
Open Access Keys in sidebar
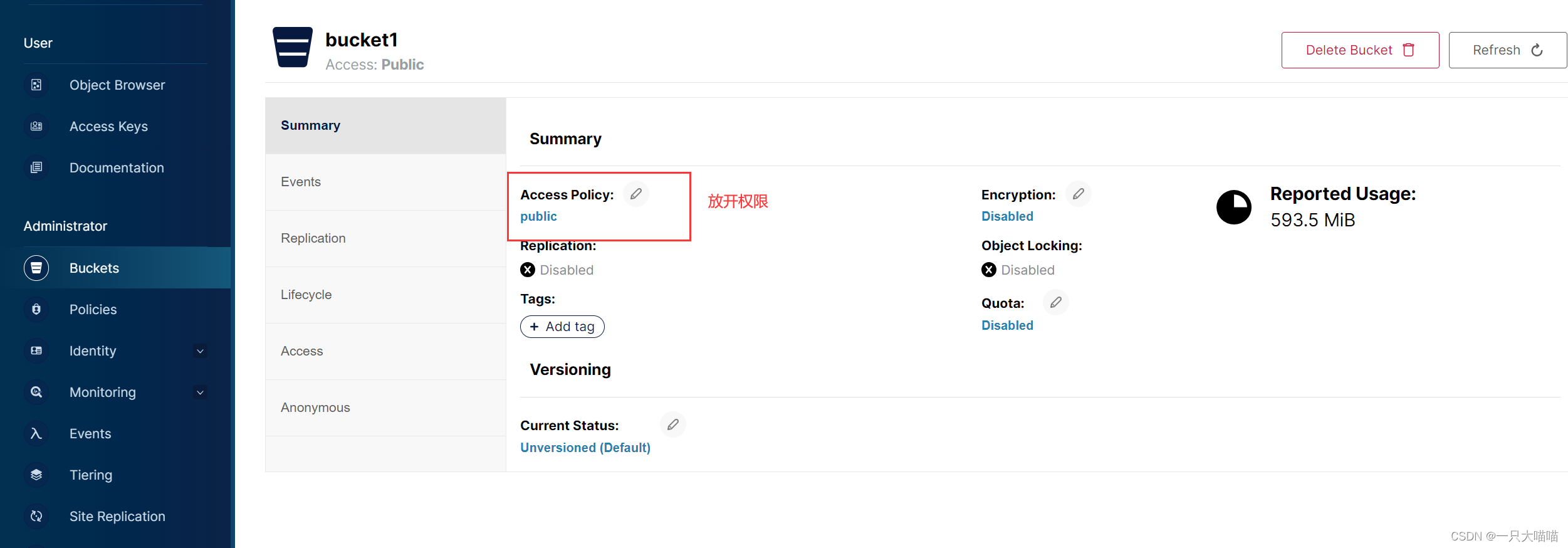coord(108,127)
